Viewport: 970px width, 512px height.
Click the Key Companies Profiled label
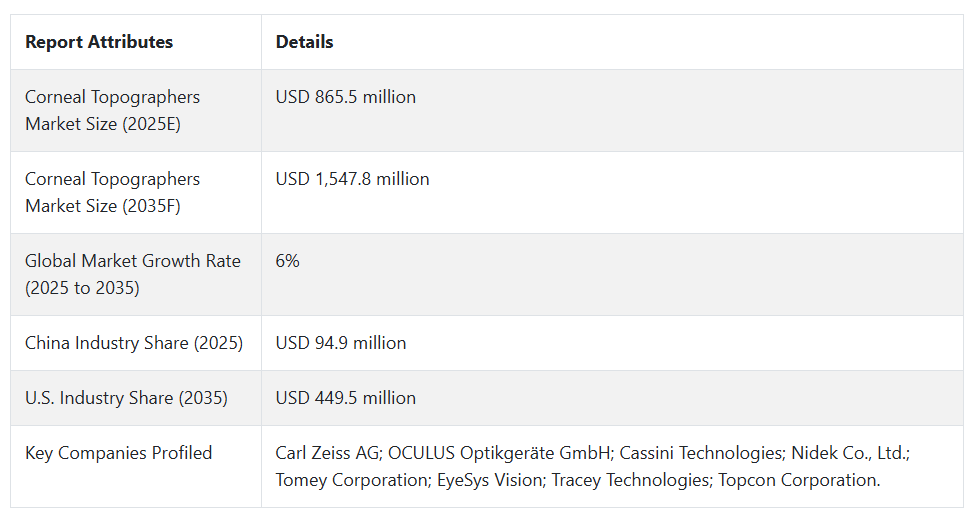pyautogui.click(x=119, y=453)
